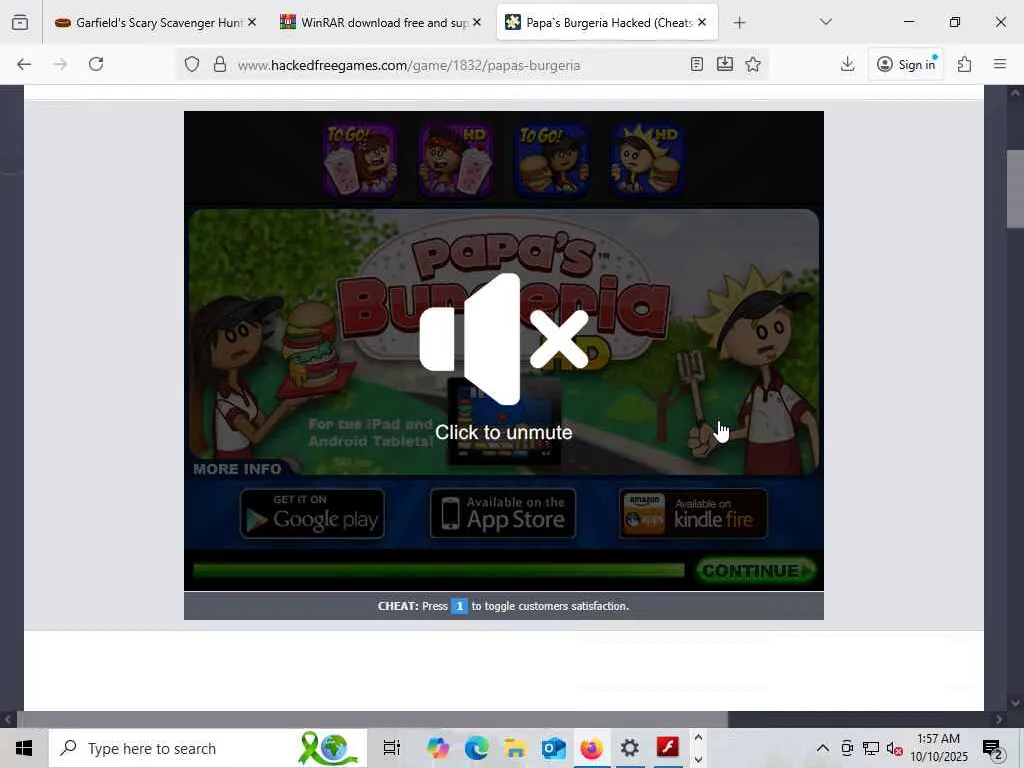Click the Sign in account button
This screenshot has width=1024, height=768.
pyautogui.click(x=906, y=64)
